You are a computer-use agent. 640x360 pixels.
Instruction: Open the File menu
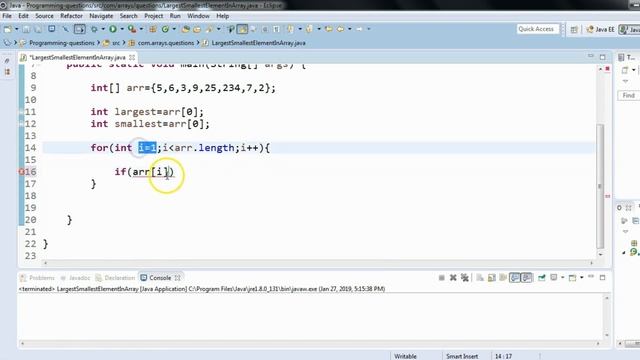coord(7,16)
